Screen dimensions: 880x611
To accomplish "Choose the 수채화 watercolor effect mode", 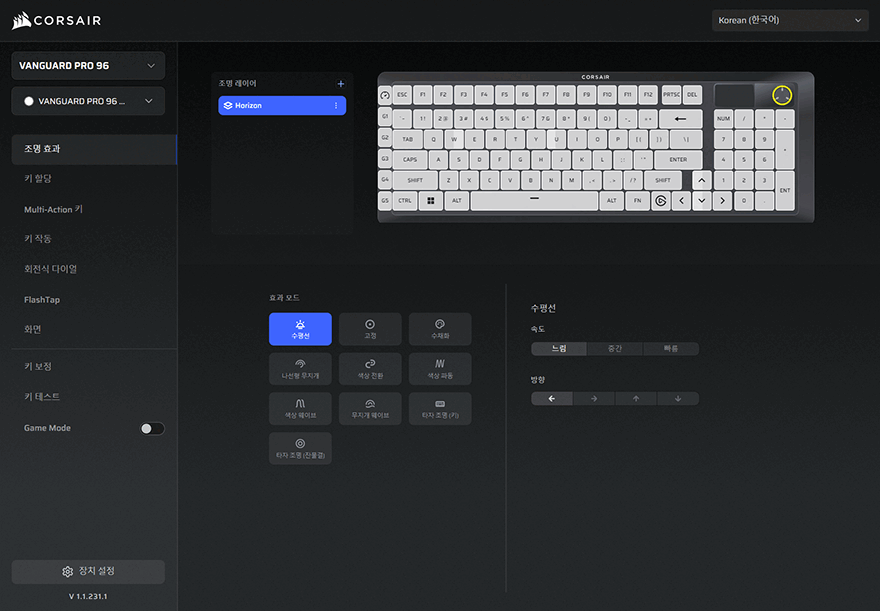I will click(x=440, y=329).
